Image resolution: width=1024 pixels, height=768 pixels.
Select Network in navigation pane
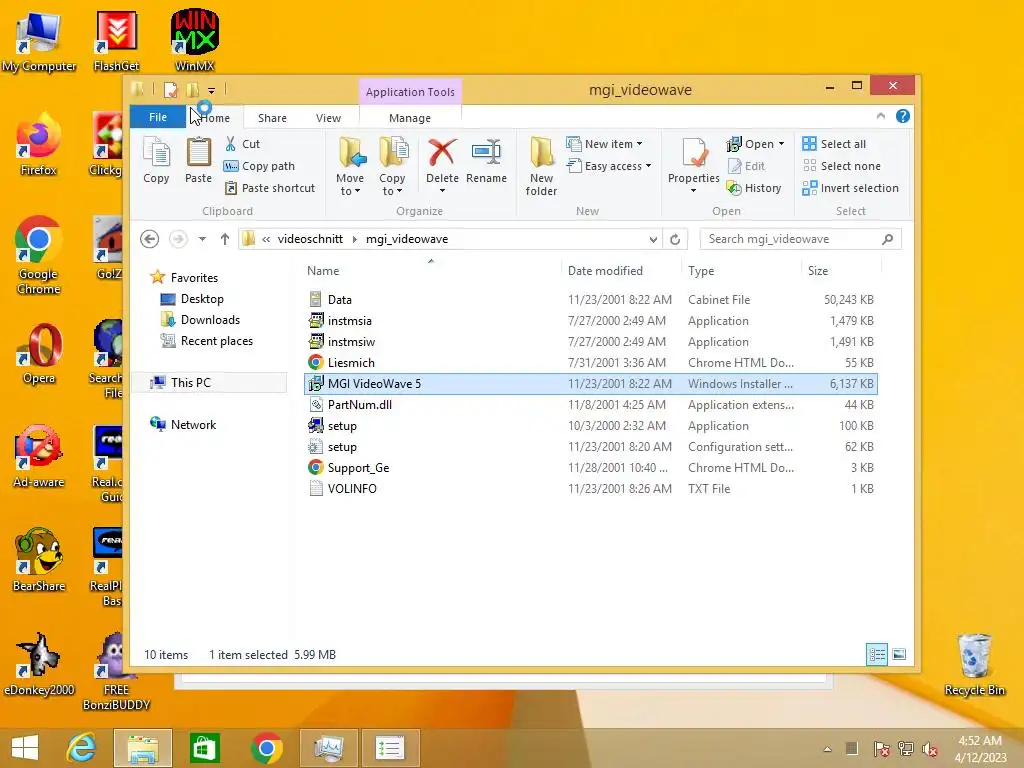[193, 424]
